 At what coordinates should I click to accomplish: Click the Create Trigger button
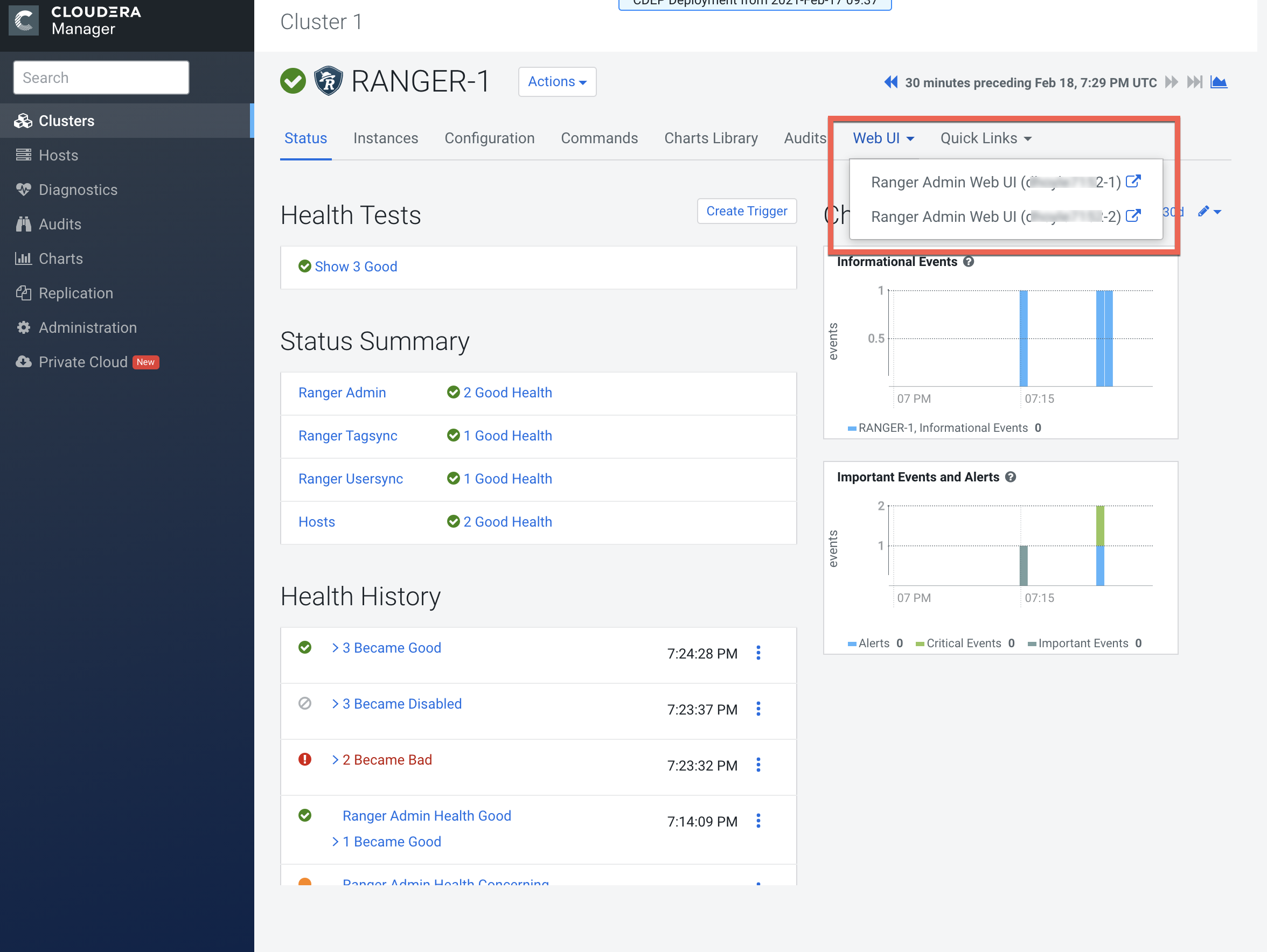(x=746, y=211)
